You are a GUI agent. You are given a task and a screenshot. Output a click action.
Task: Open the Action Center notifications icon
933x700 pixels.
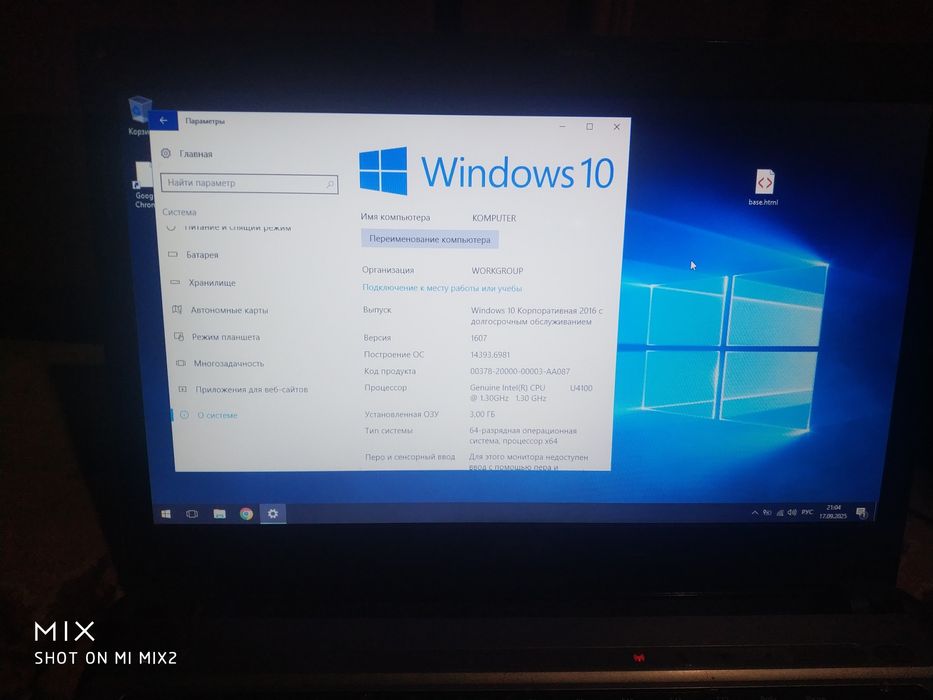[x=861, y=512]
